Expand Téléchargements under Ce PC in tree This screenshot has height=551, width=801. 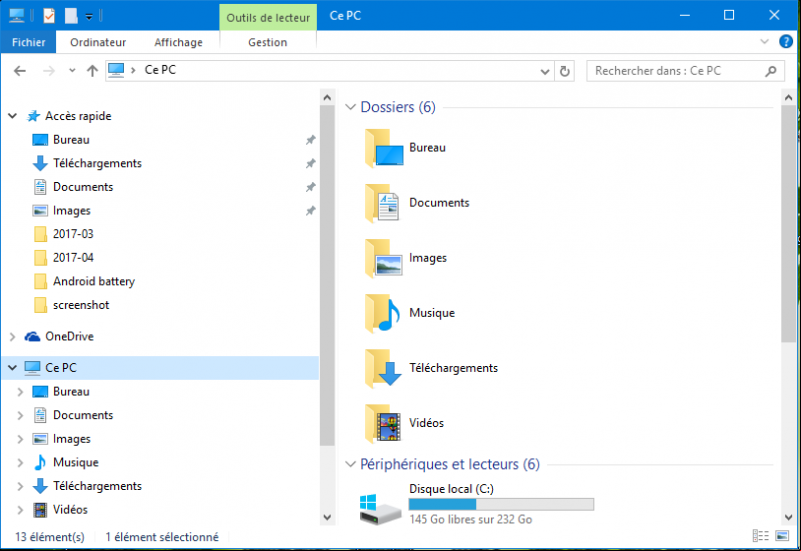coord(20,486)
